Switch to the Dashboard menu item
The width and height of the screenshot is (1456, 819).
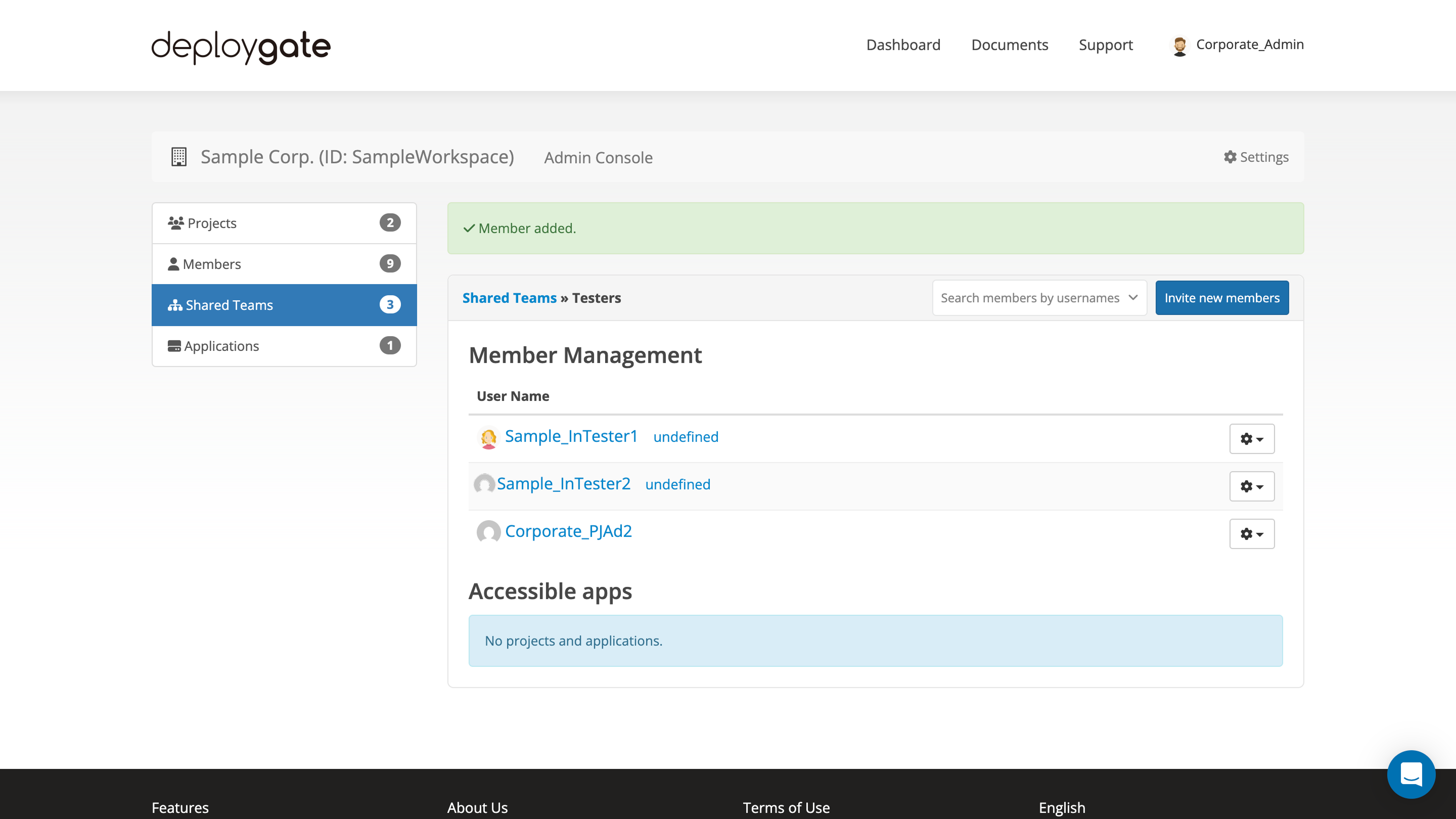coord(902,44)
